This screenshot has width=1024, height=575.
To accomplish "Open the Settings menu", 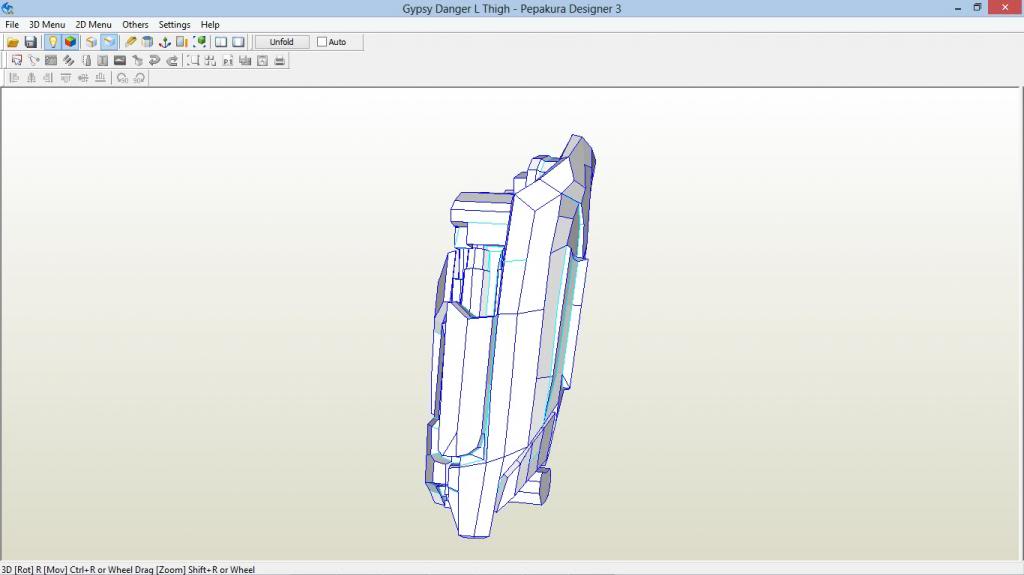I will tap(174, 25).
